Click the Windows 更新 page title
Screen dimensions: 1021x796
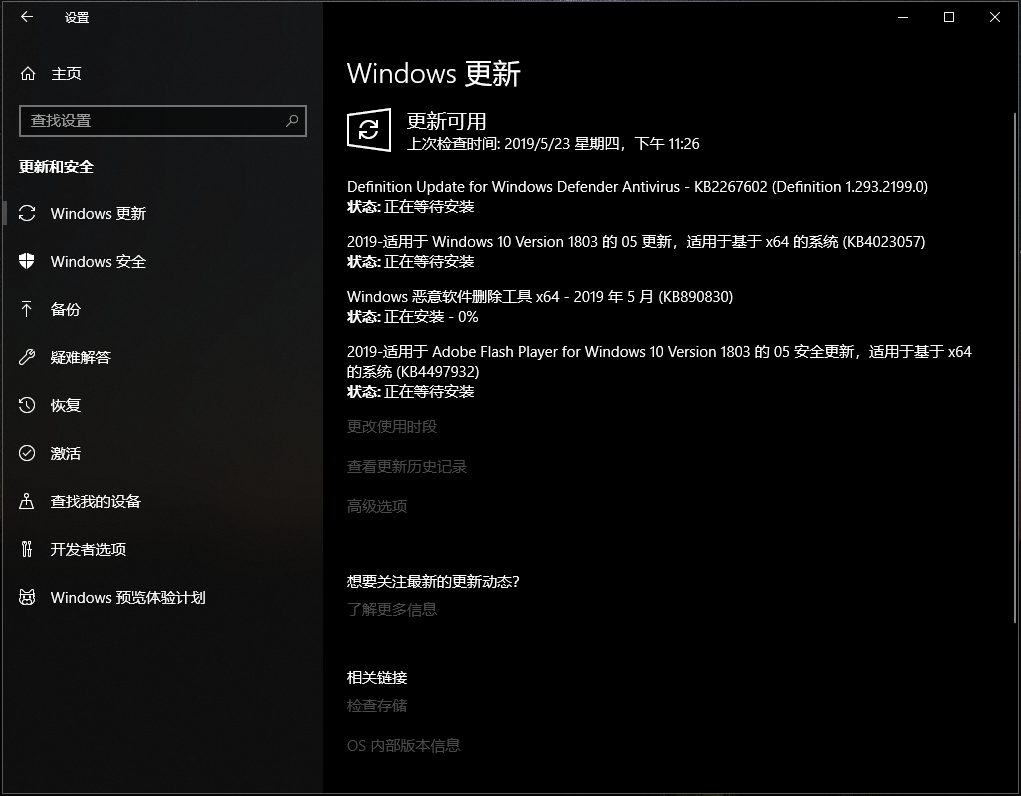[434, 73]
